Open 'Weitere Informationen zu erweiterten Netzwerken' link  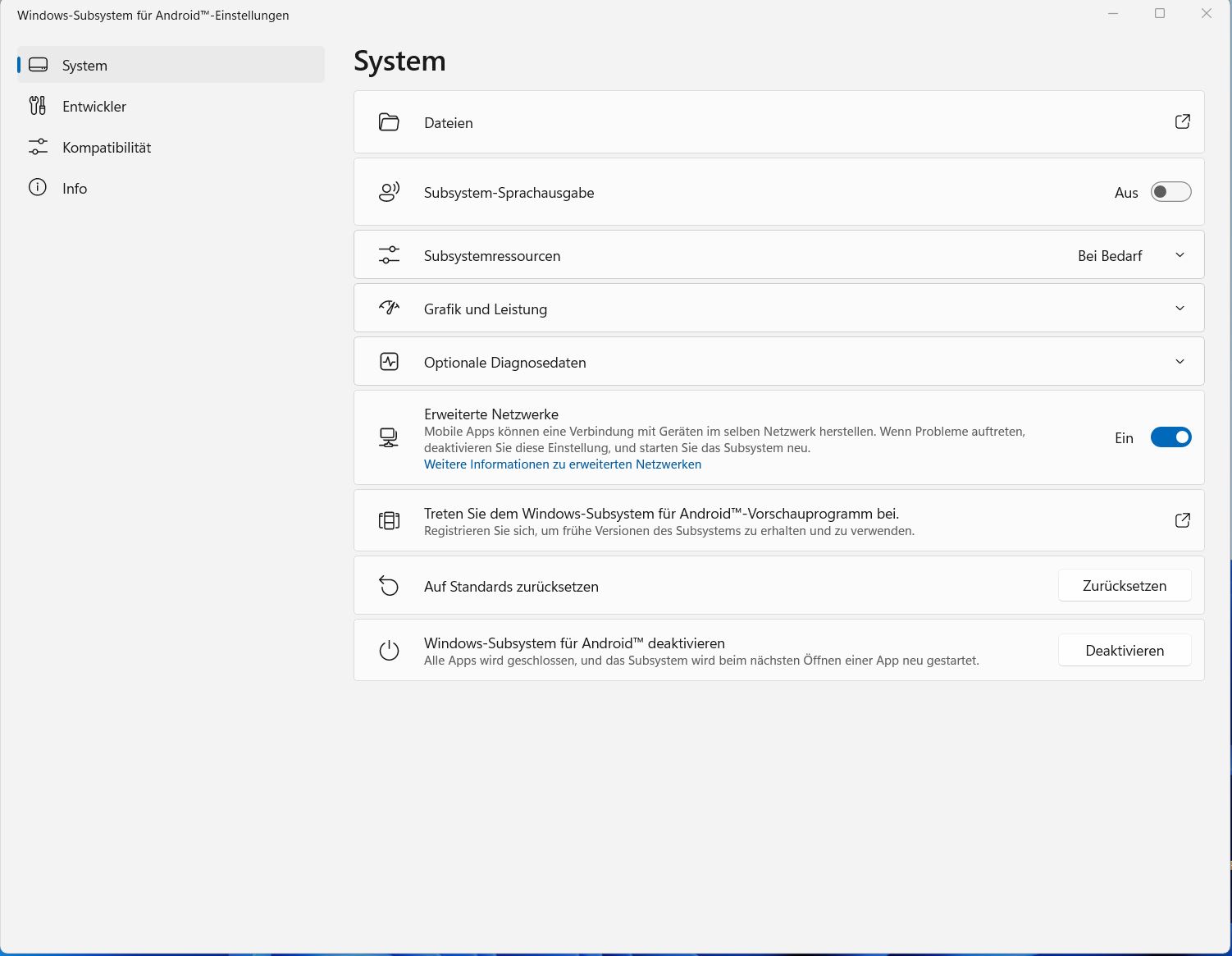click(x=562, y=464)
